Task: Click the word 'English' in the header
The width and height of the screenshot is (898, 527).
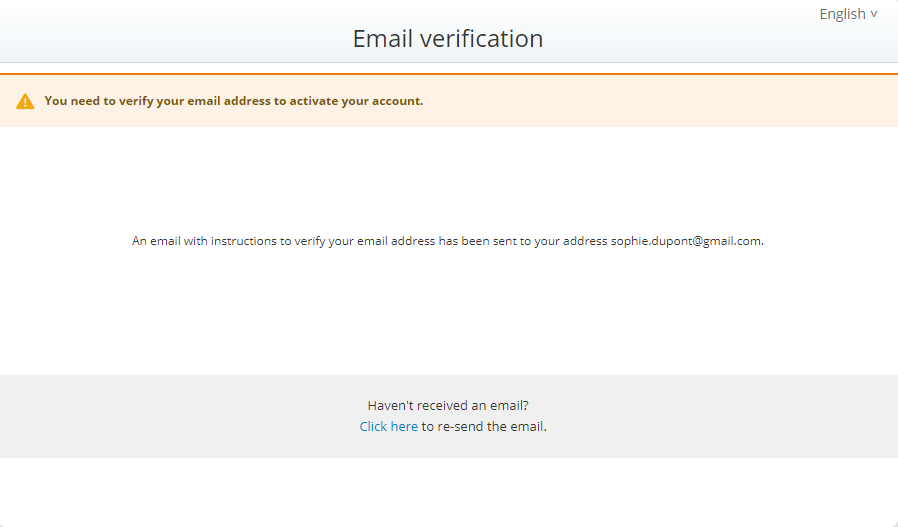Action: [842, 14]
